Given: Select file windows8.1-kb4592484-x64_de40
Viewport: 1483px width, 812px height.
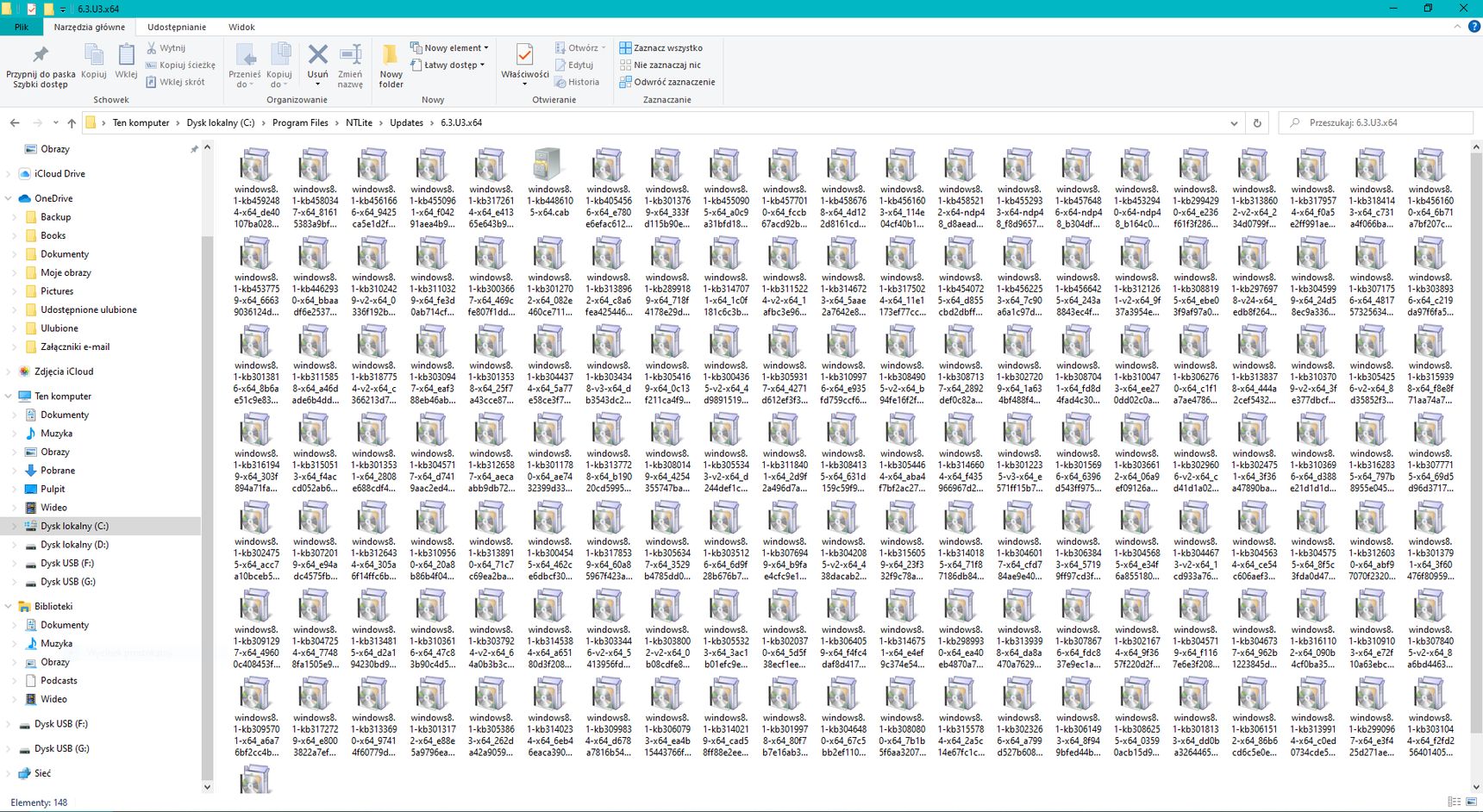Looking at the screenshot, I should click(x=256, y=188).
